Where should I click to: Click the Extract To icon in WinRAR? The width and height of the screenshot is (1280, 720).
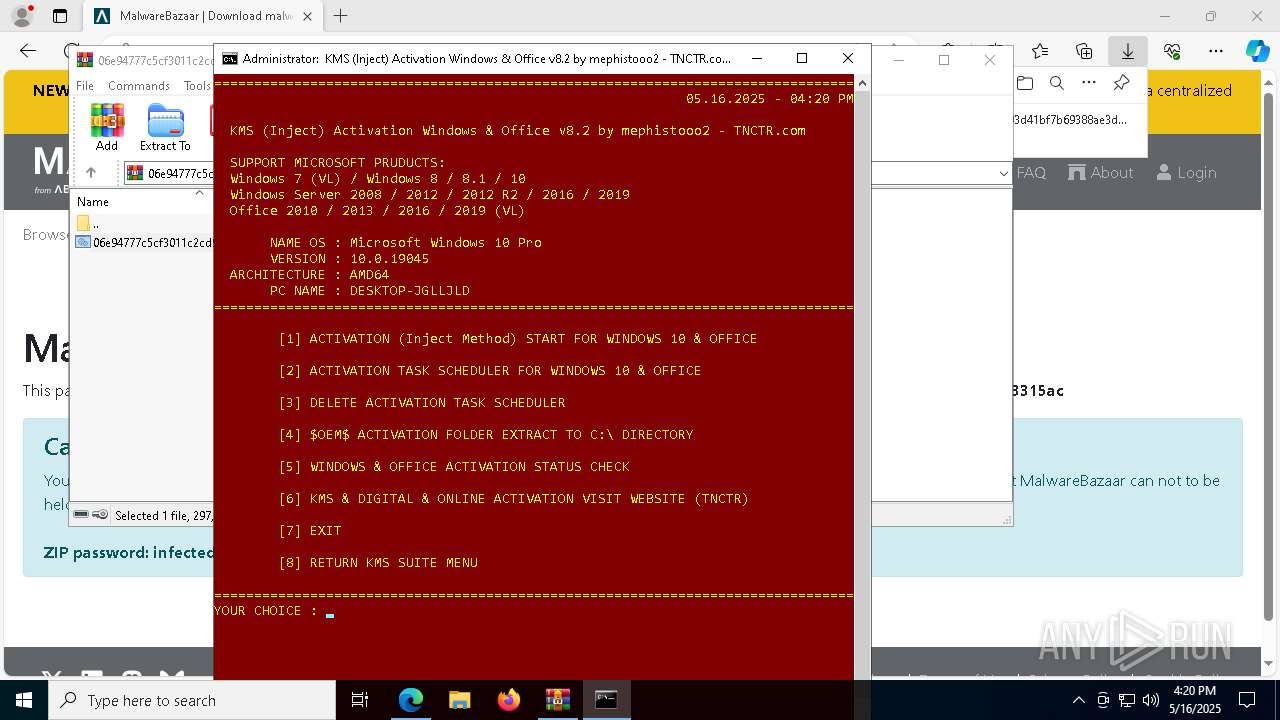tap(165, 127)
